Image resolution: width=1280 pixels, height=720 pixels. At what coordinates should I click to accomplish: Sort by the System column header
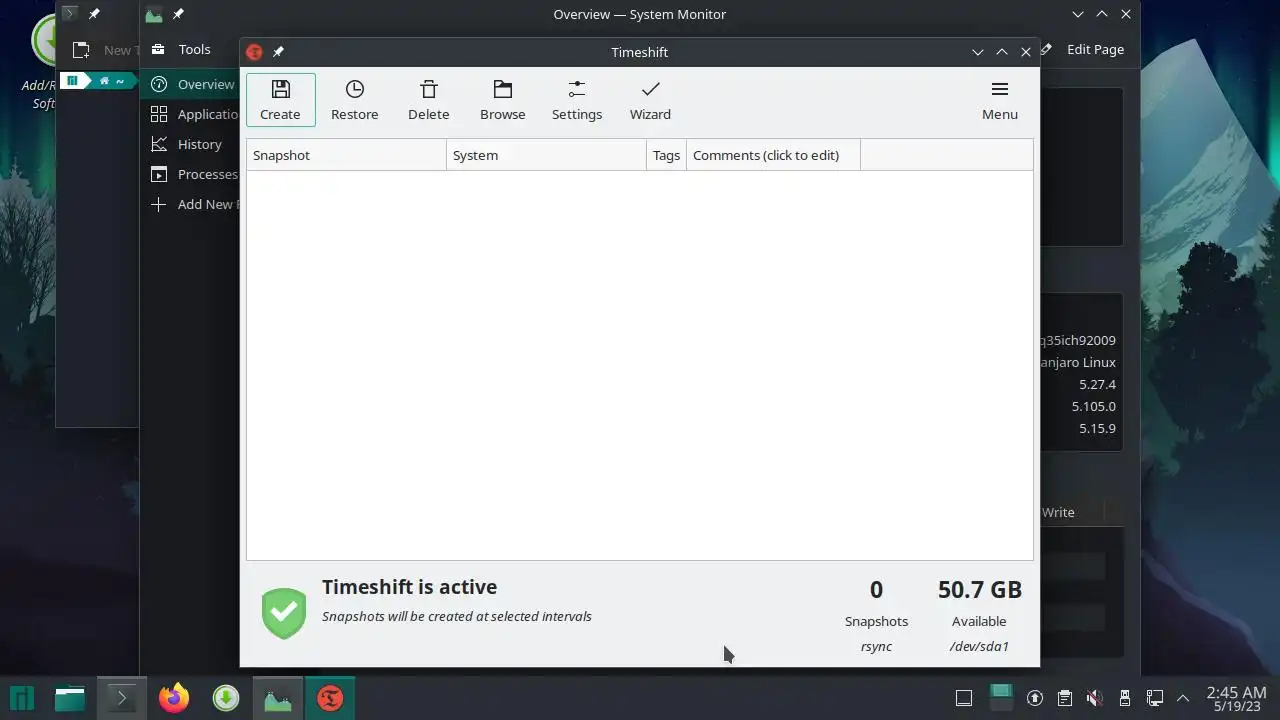546,155
